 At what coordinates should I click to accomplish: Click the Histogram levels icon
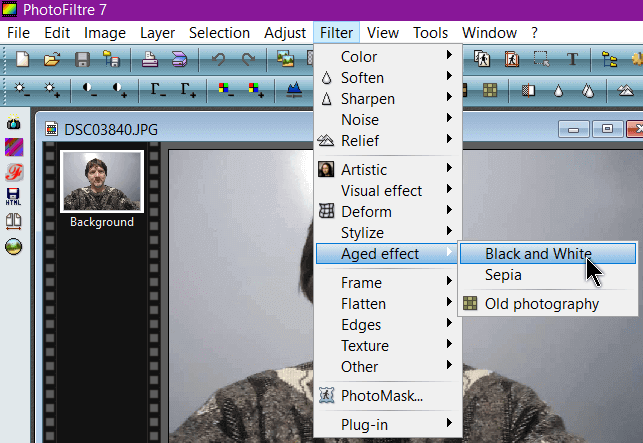point(293,91)
